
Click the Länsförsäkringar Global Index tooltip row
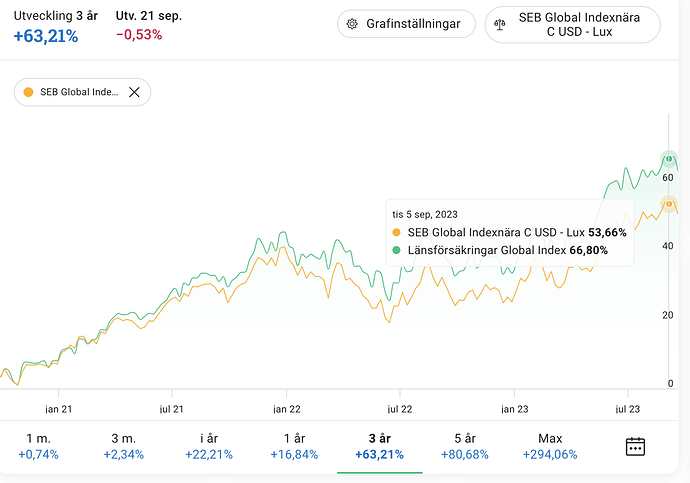coord(508,250)
